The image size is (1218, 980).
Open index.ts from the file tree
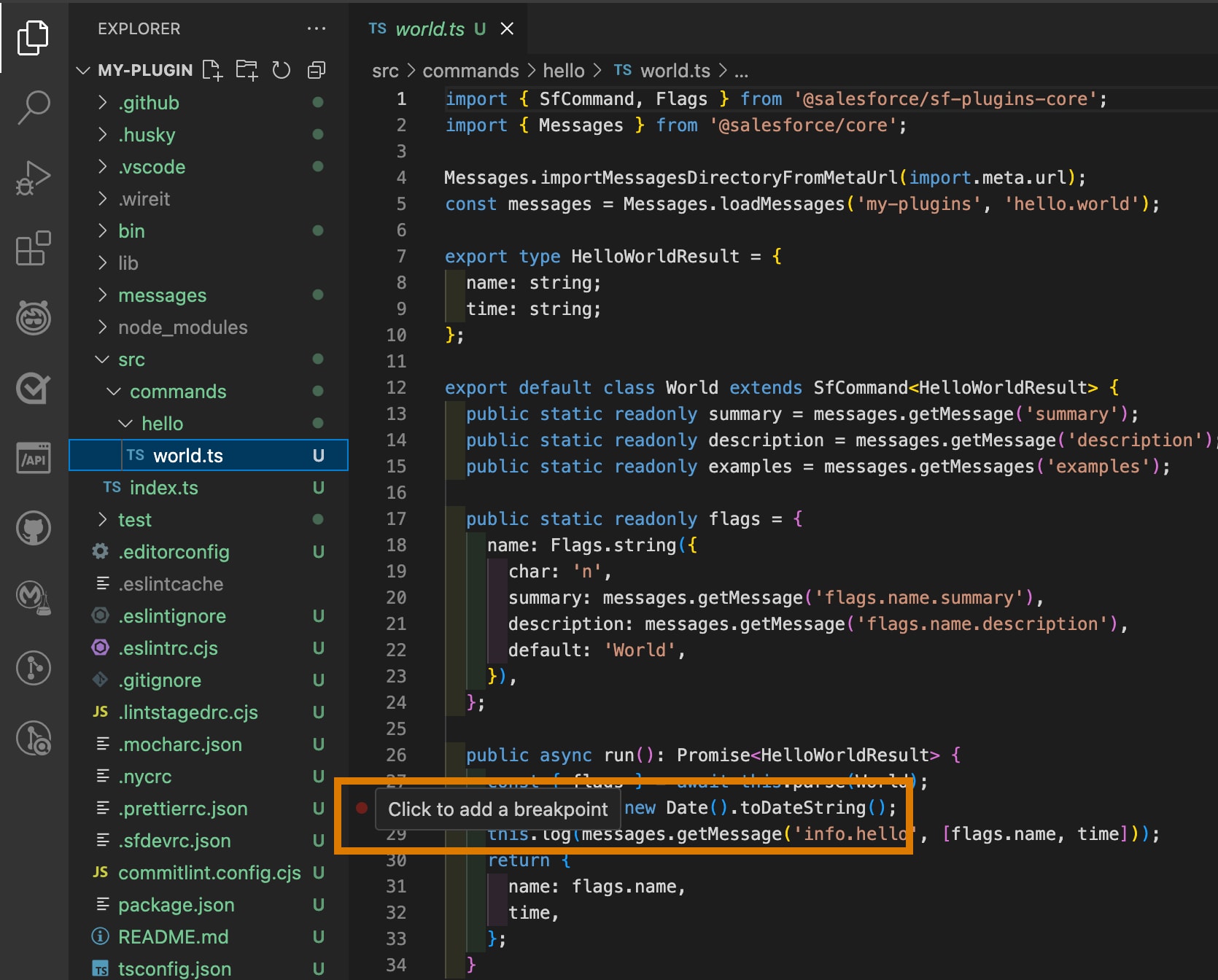(x=209, y=488)
